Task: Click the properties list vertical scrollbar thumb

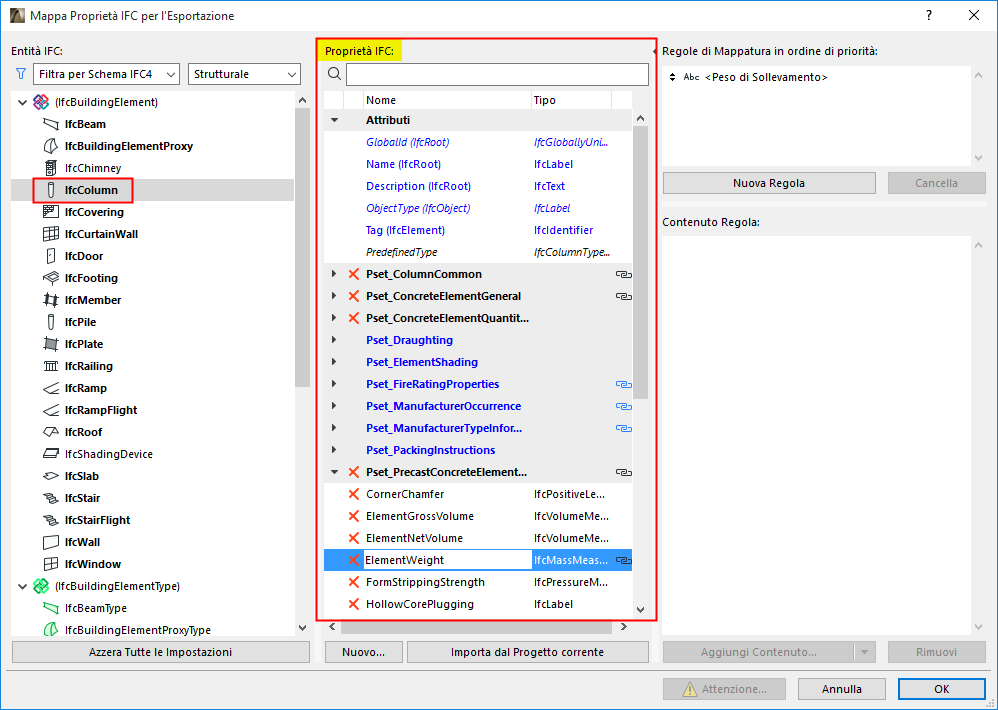Action: click(x=640, y=261)
